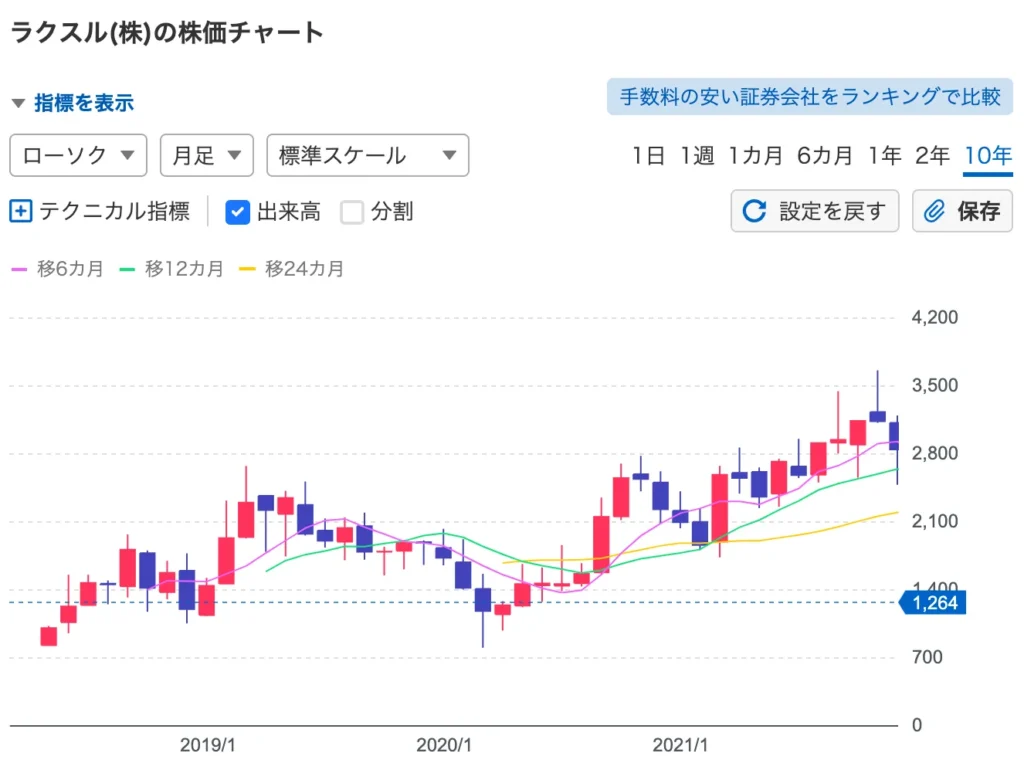The height and width of the screenshot is (763, 1024).
Task: Click the 2,800 y-axis value
Action: coord(935,453)
